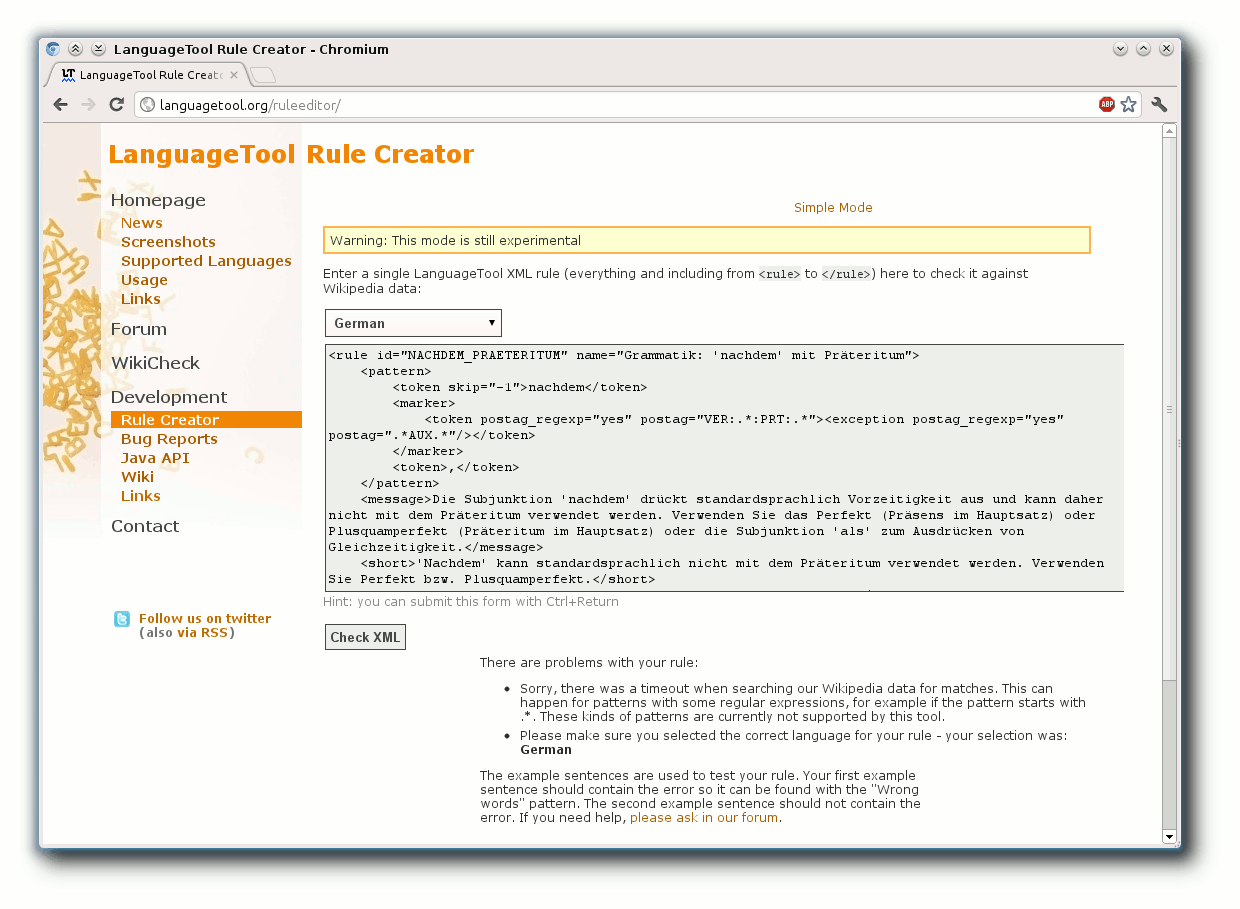Click the window shade-up titlebar button
The width and height of the screenshot is (1240, 909).
[75, 49]
